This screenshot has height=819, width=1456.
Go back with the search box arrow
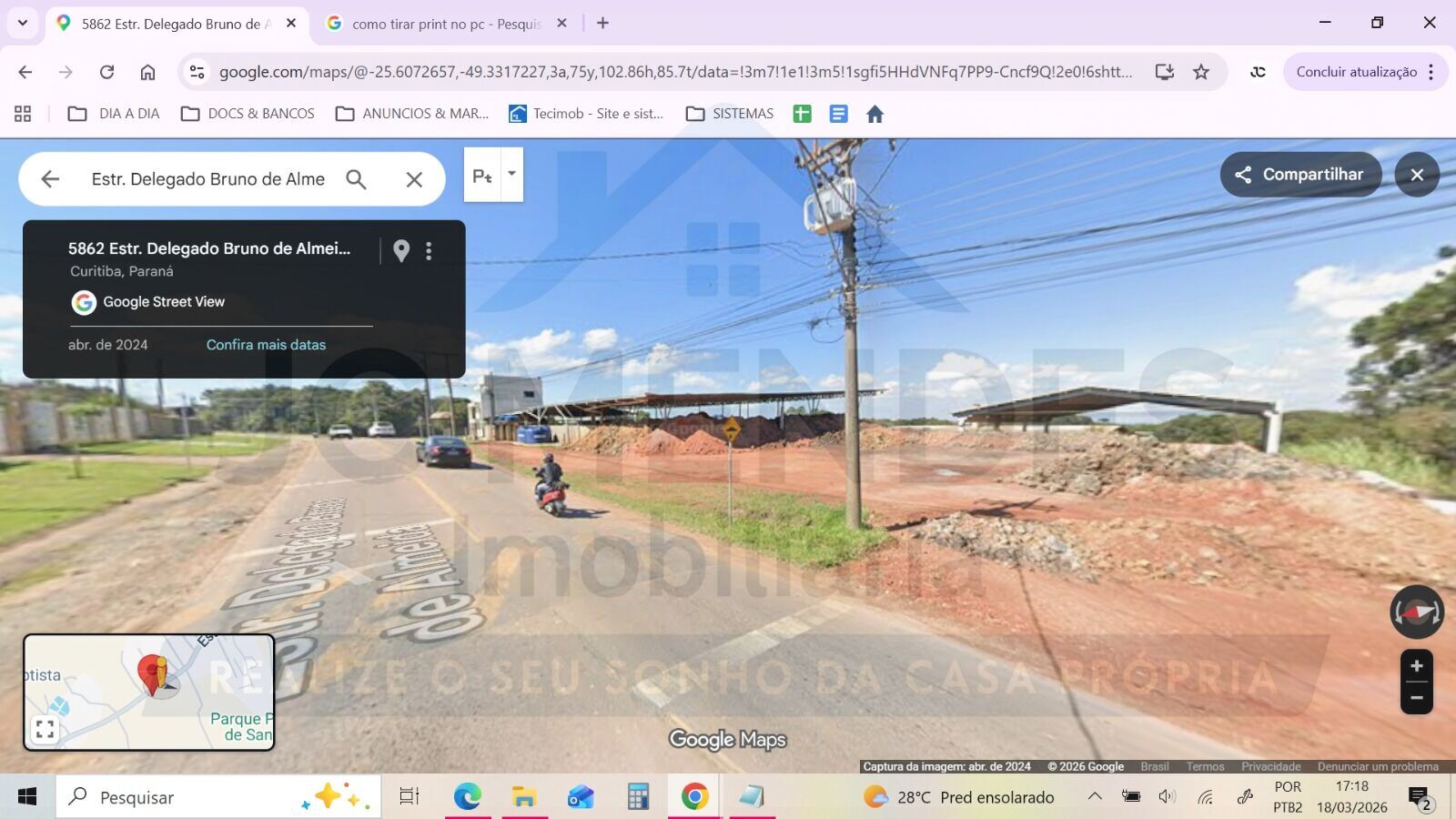(50, 179)
